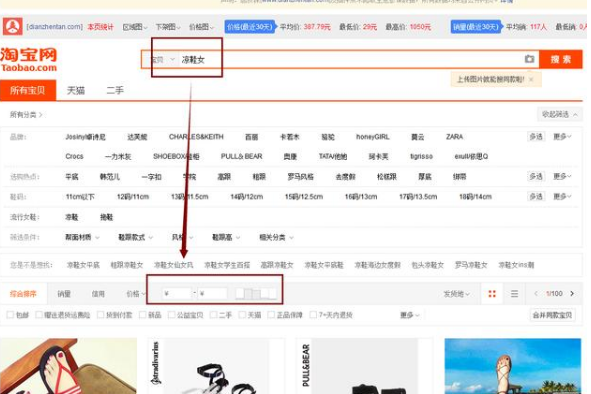Image resolution: width=591 pixels, height=394 pixels.
Task: Click the 合并同款宝贝 button
Action: coord(552,315)
